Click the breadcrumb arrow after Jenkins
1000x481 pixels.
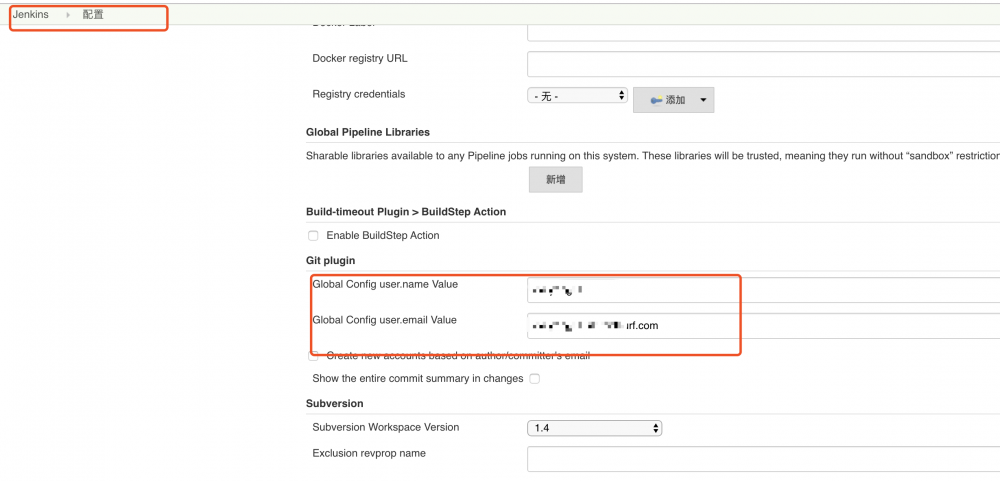tap(68, 15)
